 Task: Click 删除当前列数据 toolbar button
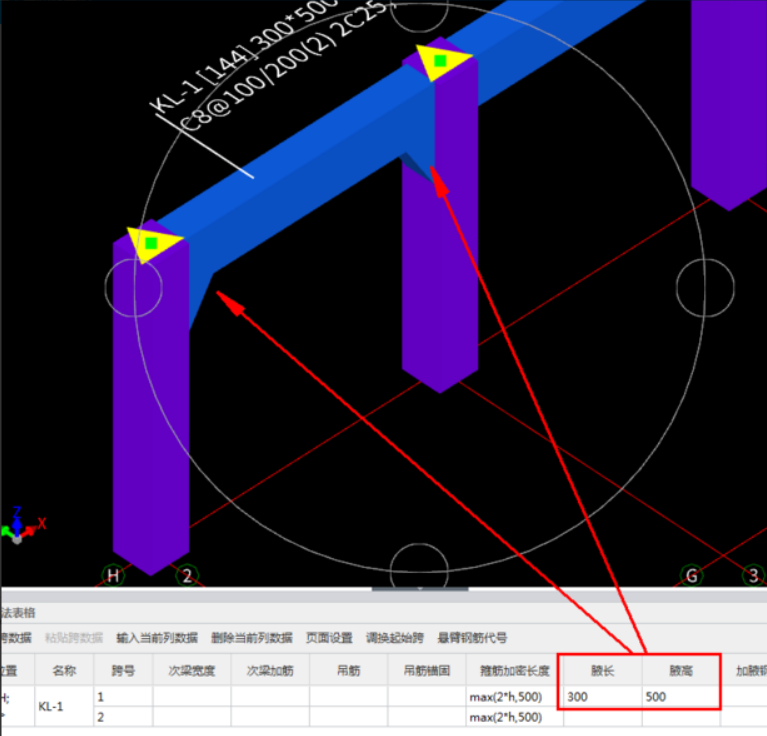pos(252,638)
